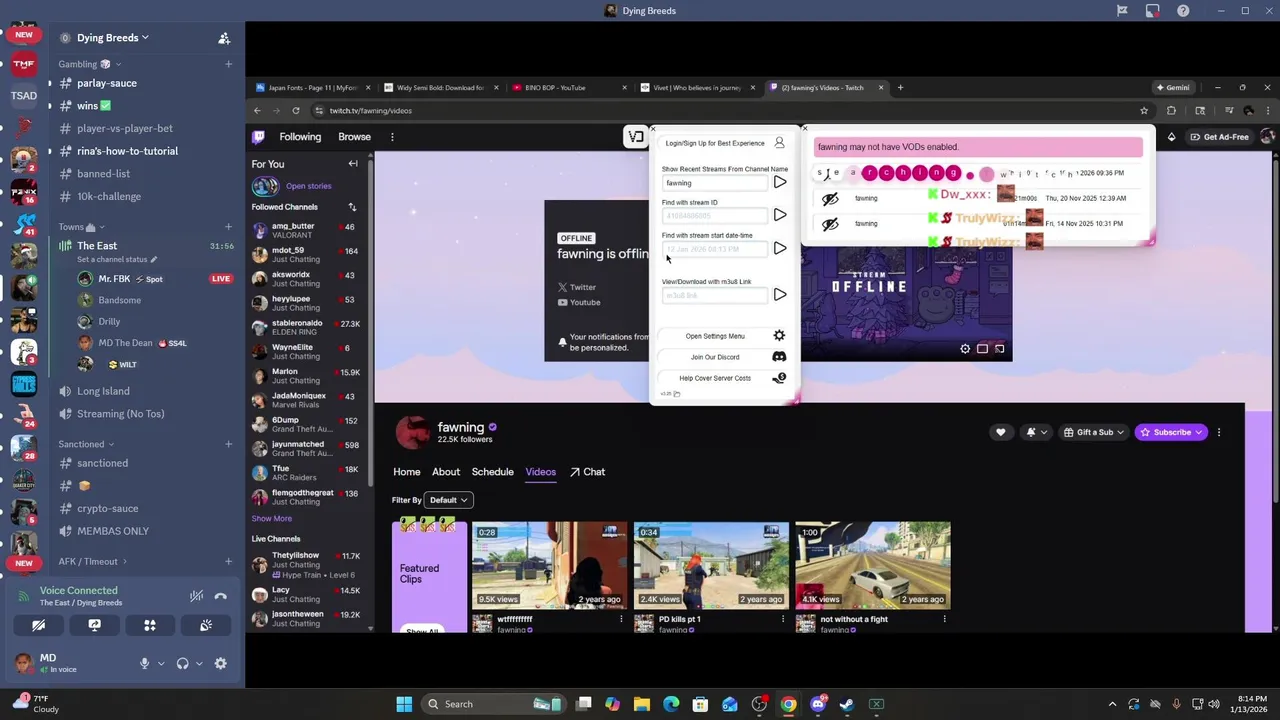Viewport: 1280px width, 720px height.
Task: Switch to fawning's Schedule tab
Action: click(492, 472)
